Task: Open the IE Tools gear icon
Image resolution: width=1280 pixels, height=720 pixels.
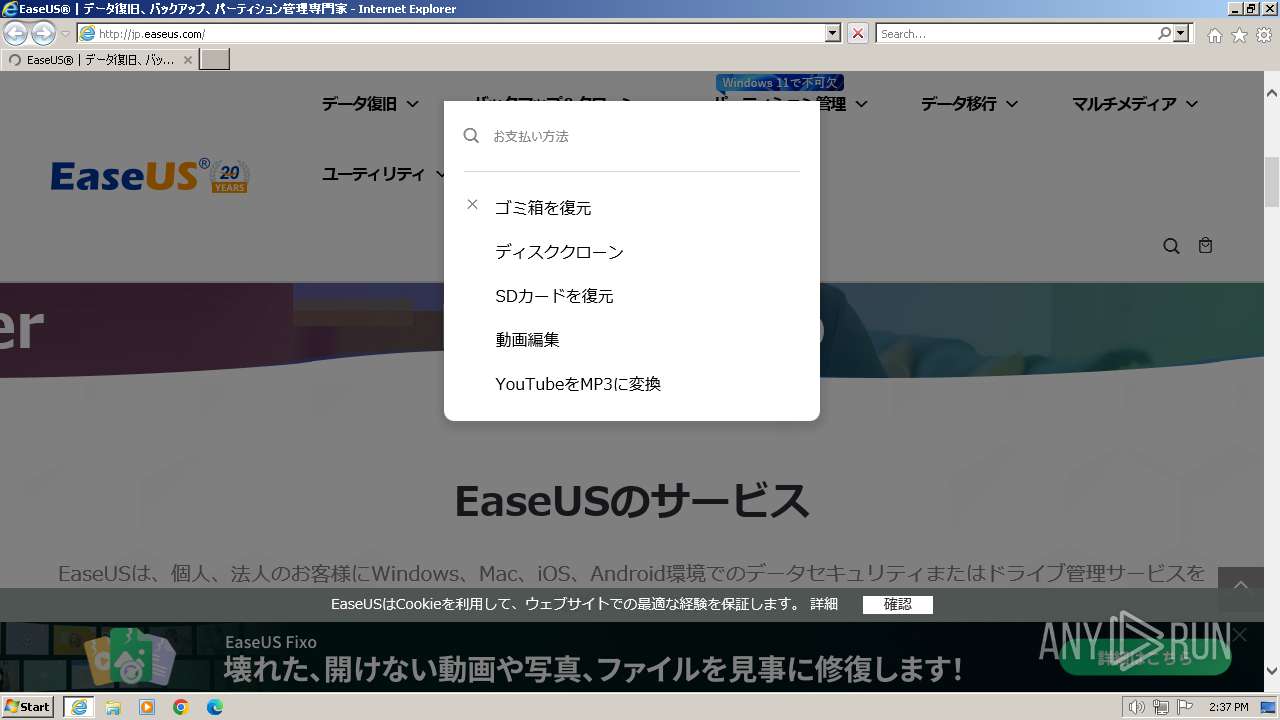Action: click(1264, 35)
